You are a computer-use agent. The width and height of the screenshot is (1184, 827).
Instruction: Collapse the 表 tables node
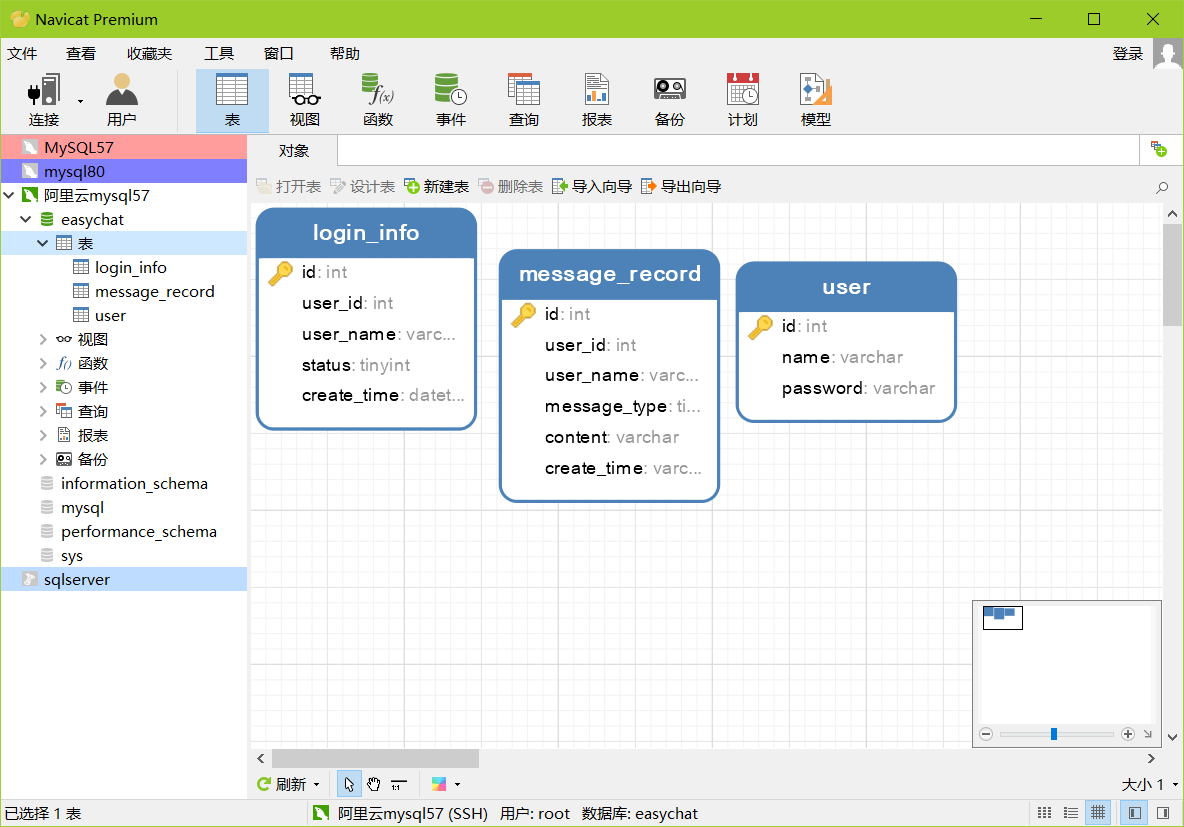coord(42,243)
